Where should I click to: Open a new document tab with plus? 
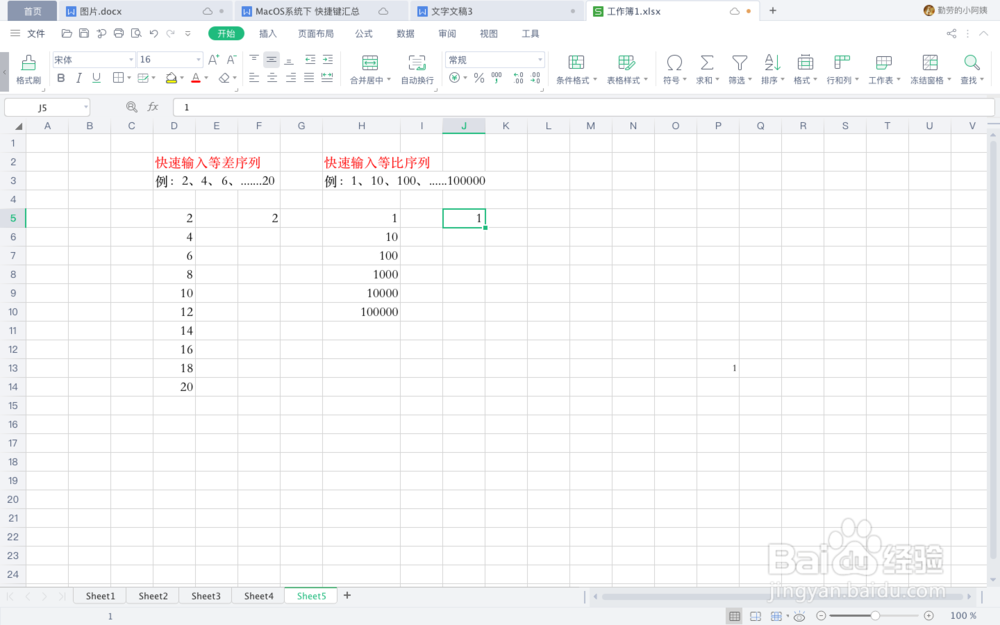click(x=772, y=11)
